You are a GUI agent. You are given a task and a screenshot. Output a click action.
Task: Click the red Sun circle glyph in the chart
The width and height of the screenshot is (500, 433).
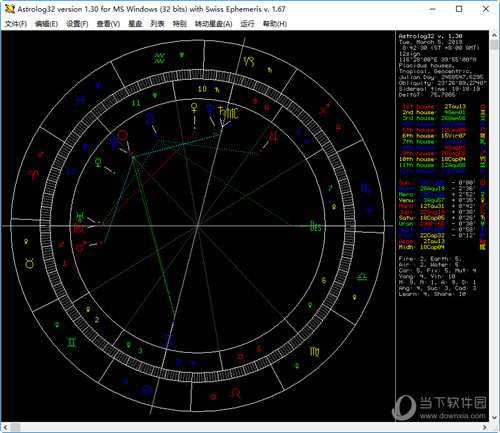coord(123,135)
